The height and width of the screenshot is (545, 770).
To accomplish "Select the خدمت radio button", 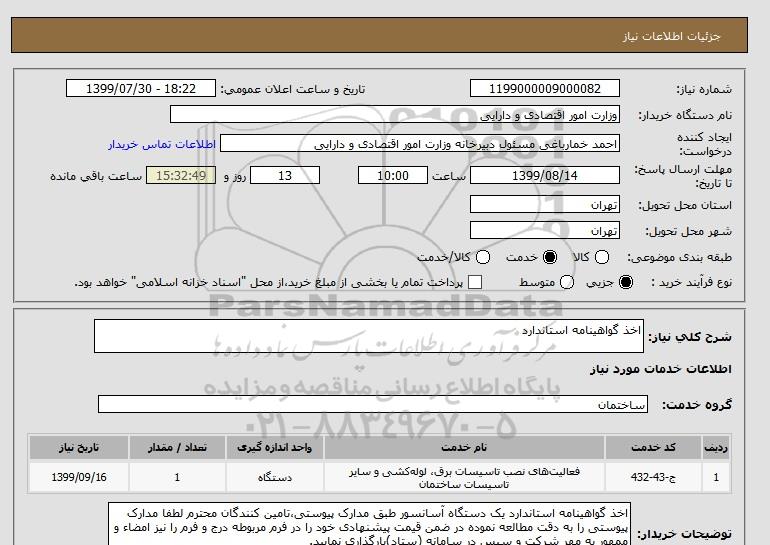I will click(550, 257).
